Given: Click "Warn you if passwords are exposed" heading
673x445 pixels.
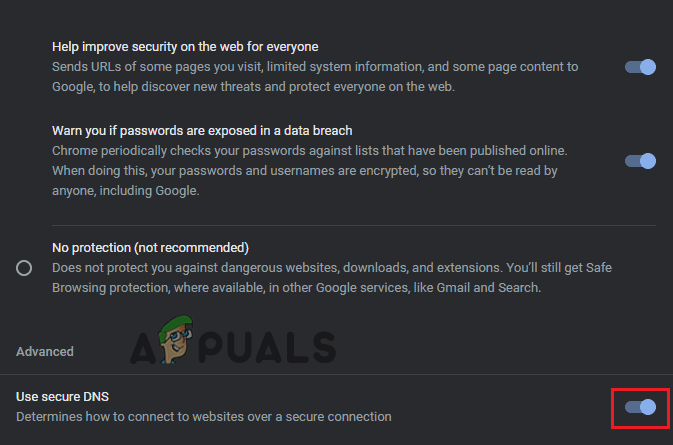Looking at the screenshot, I should (201, 130).
